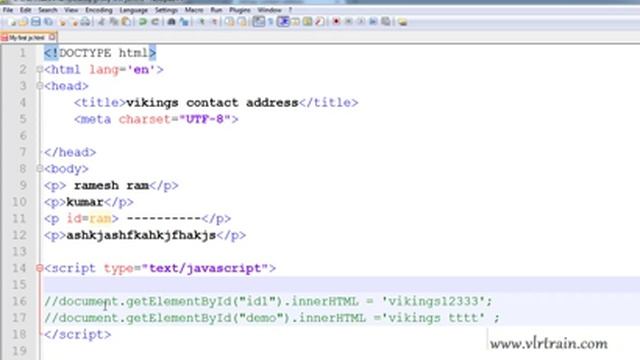
Task: Toggle Word Wrap in the toolbar
Action: click(258, 22)
